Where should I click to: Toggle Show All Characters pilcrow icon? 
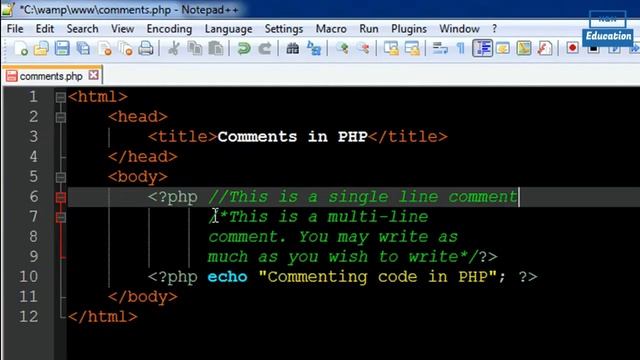point(461,49)
